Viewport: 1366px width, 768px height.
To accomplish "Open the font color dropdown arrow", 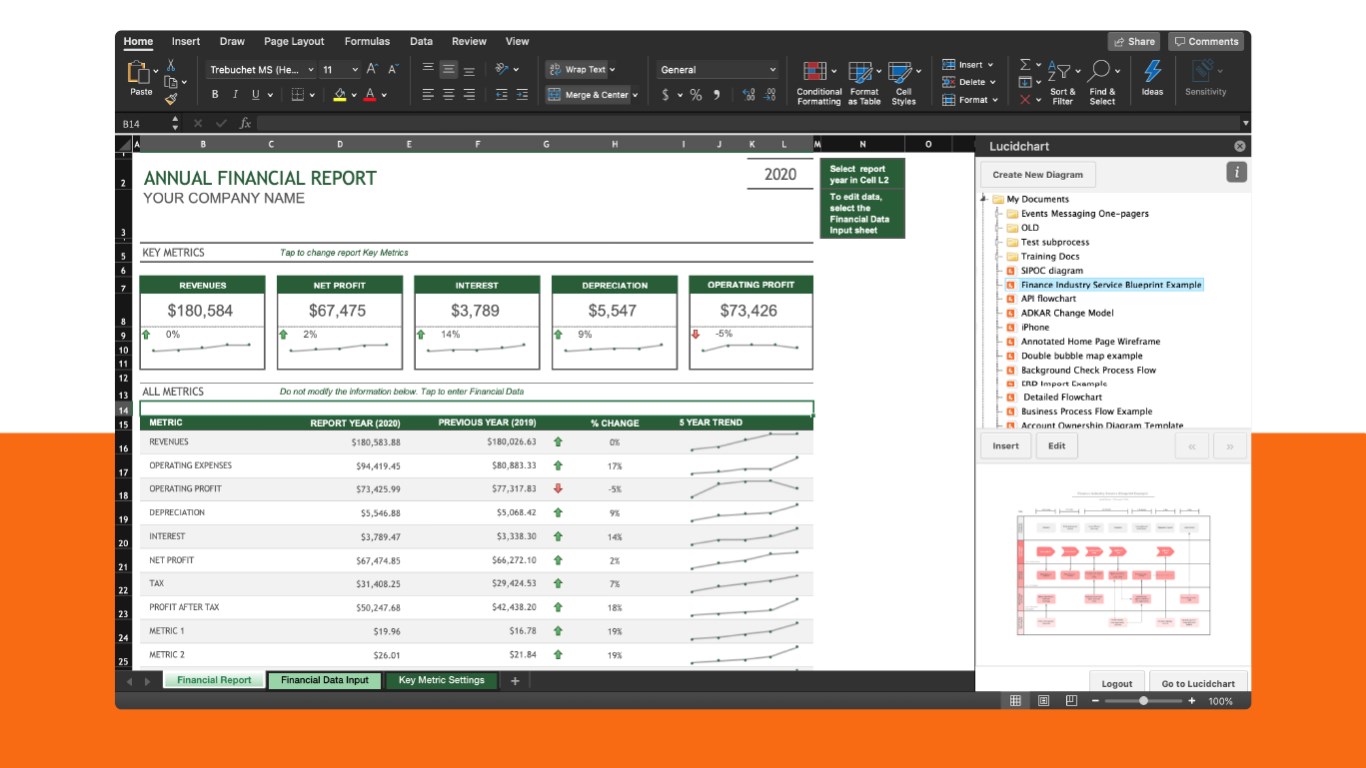I will [x=384, y=95].
